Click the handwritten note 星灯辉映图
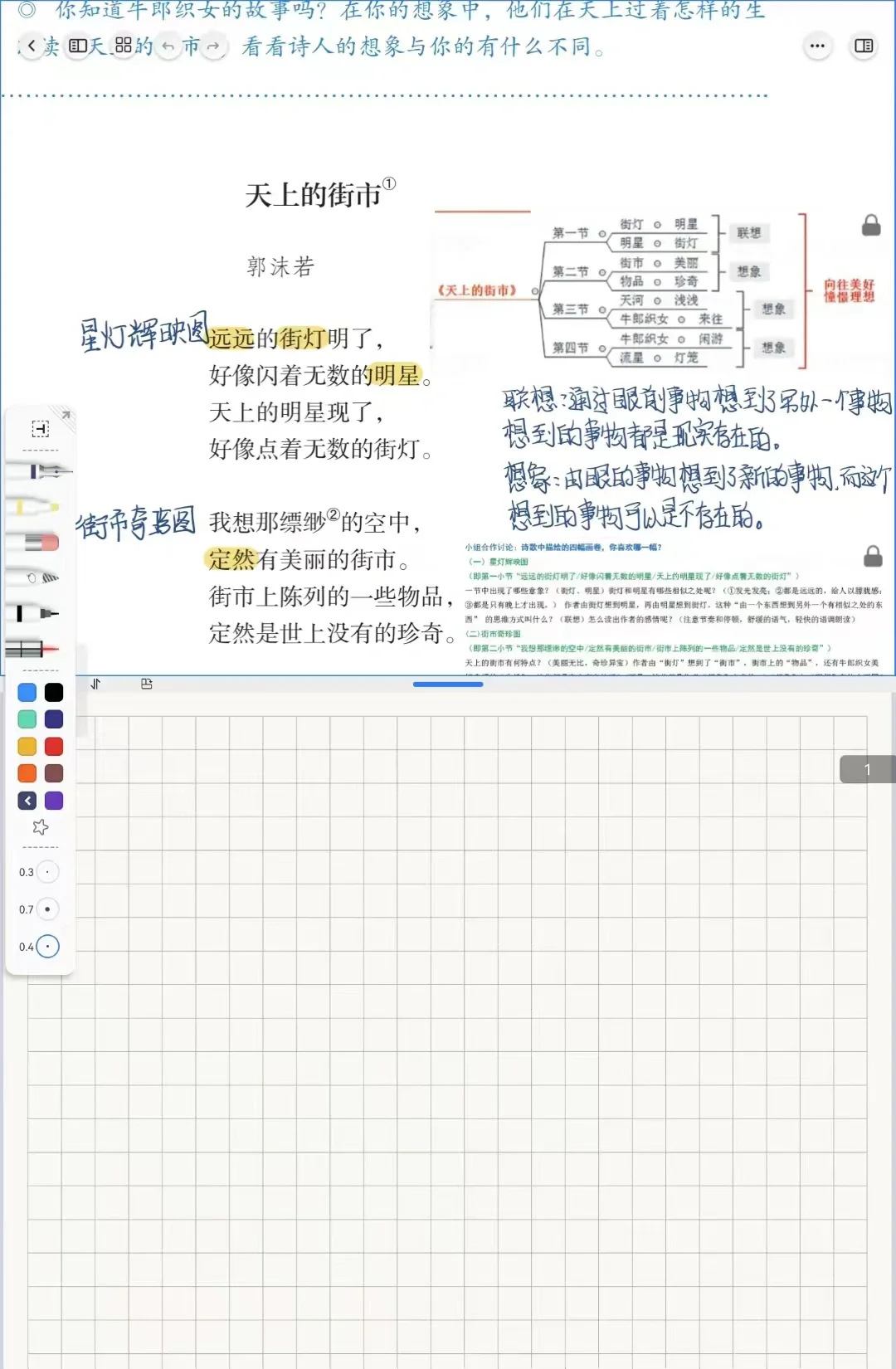896x1369 pixels. click(143, 331)
